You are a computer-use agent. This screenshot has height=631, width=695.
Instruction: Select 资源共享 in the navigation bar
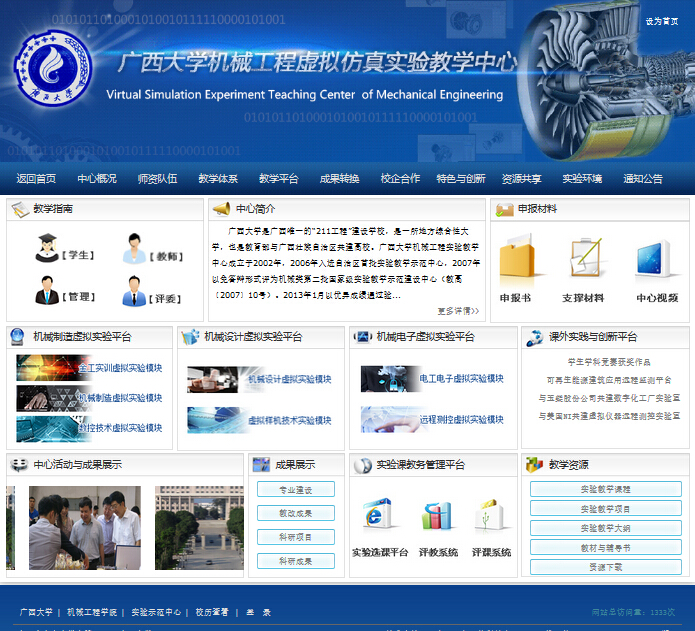pyautogui.click(x=521, y=179)
